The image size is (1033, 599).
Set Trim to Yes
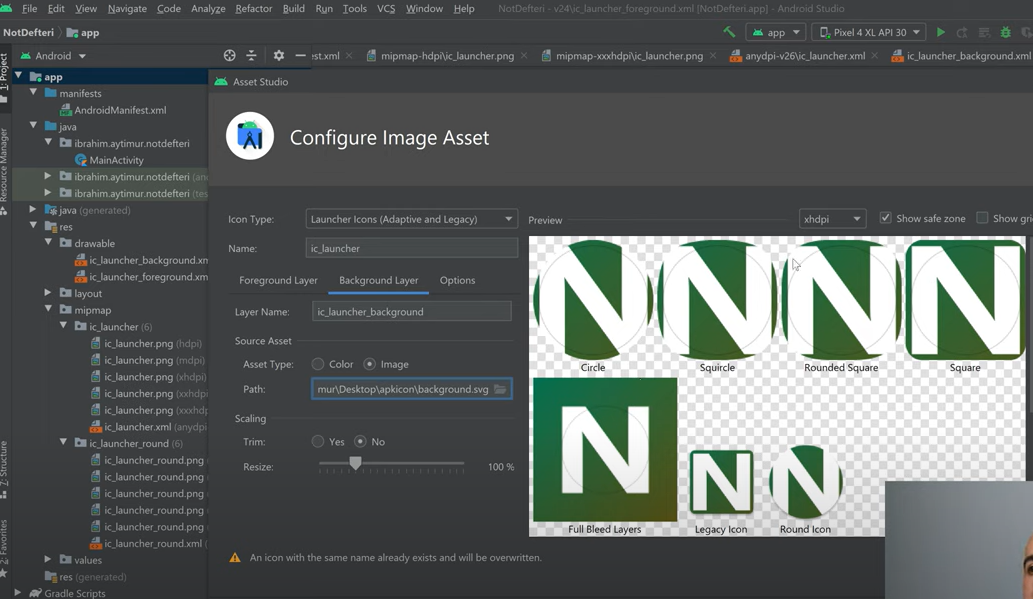point(318,442)
